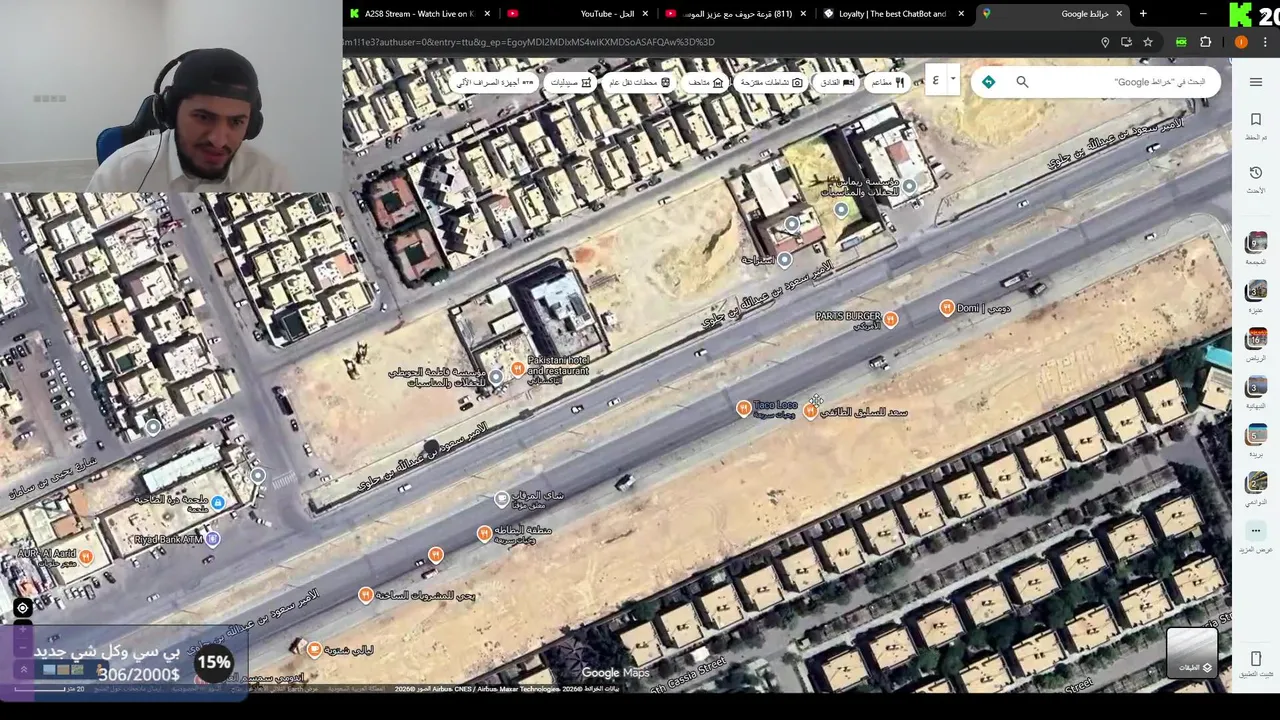Close the A2S8 Stream tab
This screenshot has width=1280, height=720.
488,14
